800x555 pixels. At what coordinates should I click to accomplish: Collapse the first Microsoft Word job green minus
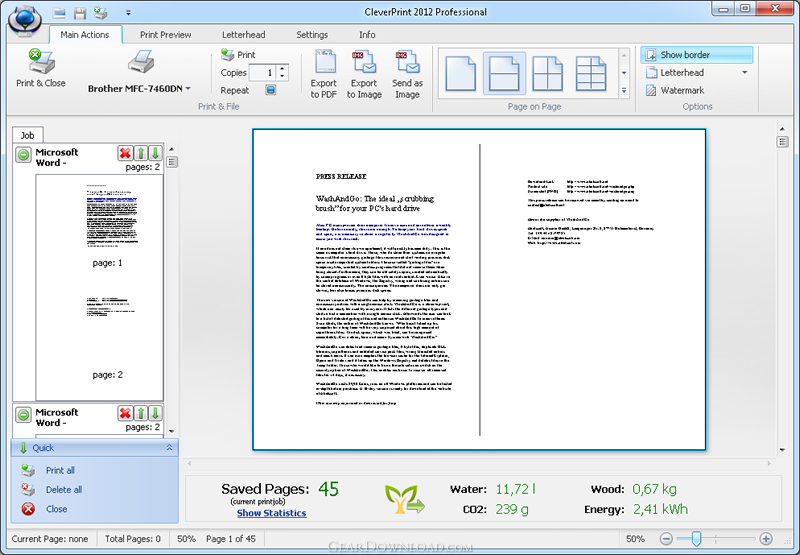point(23,154)
